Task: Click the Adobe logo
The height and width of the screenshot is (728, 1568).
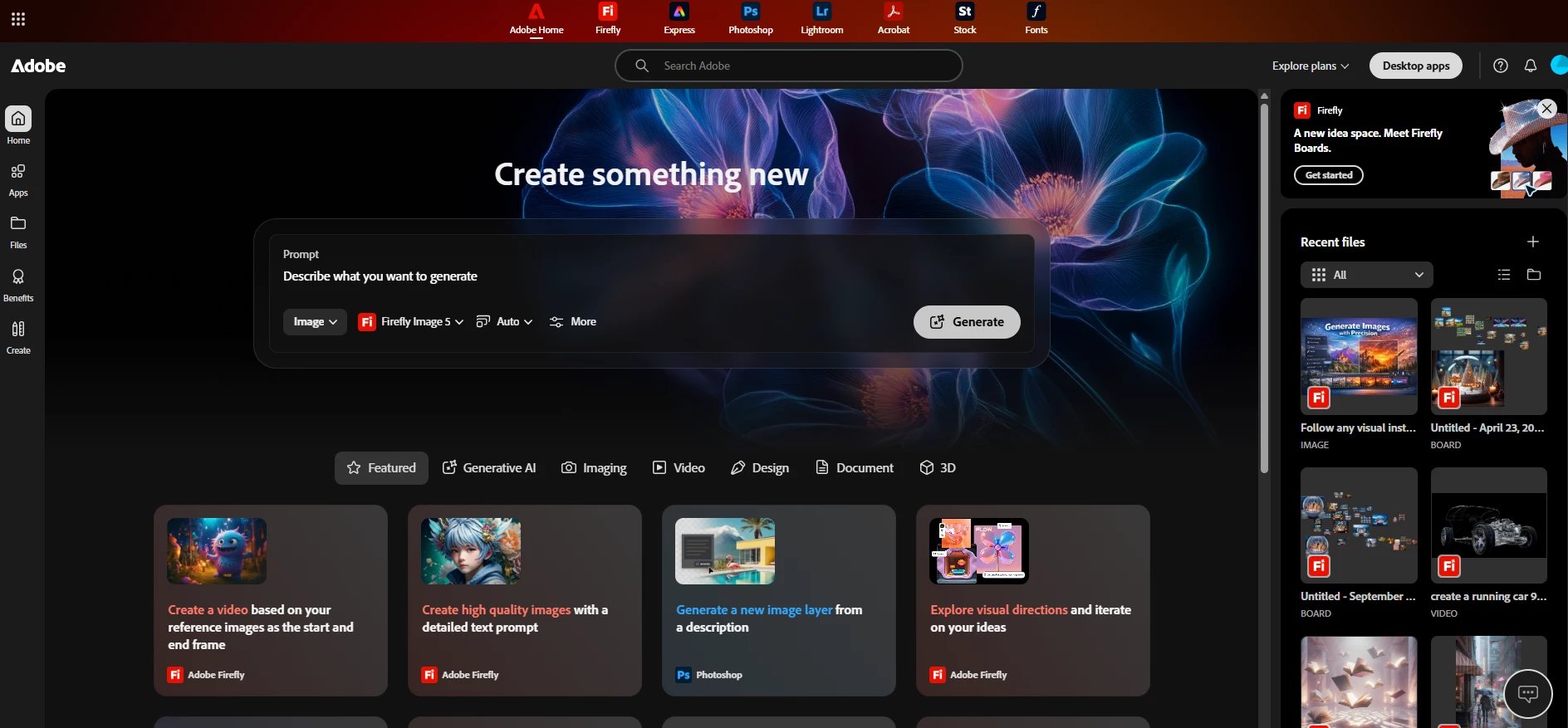Action: click(38, 66)
